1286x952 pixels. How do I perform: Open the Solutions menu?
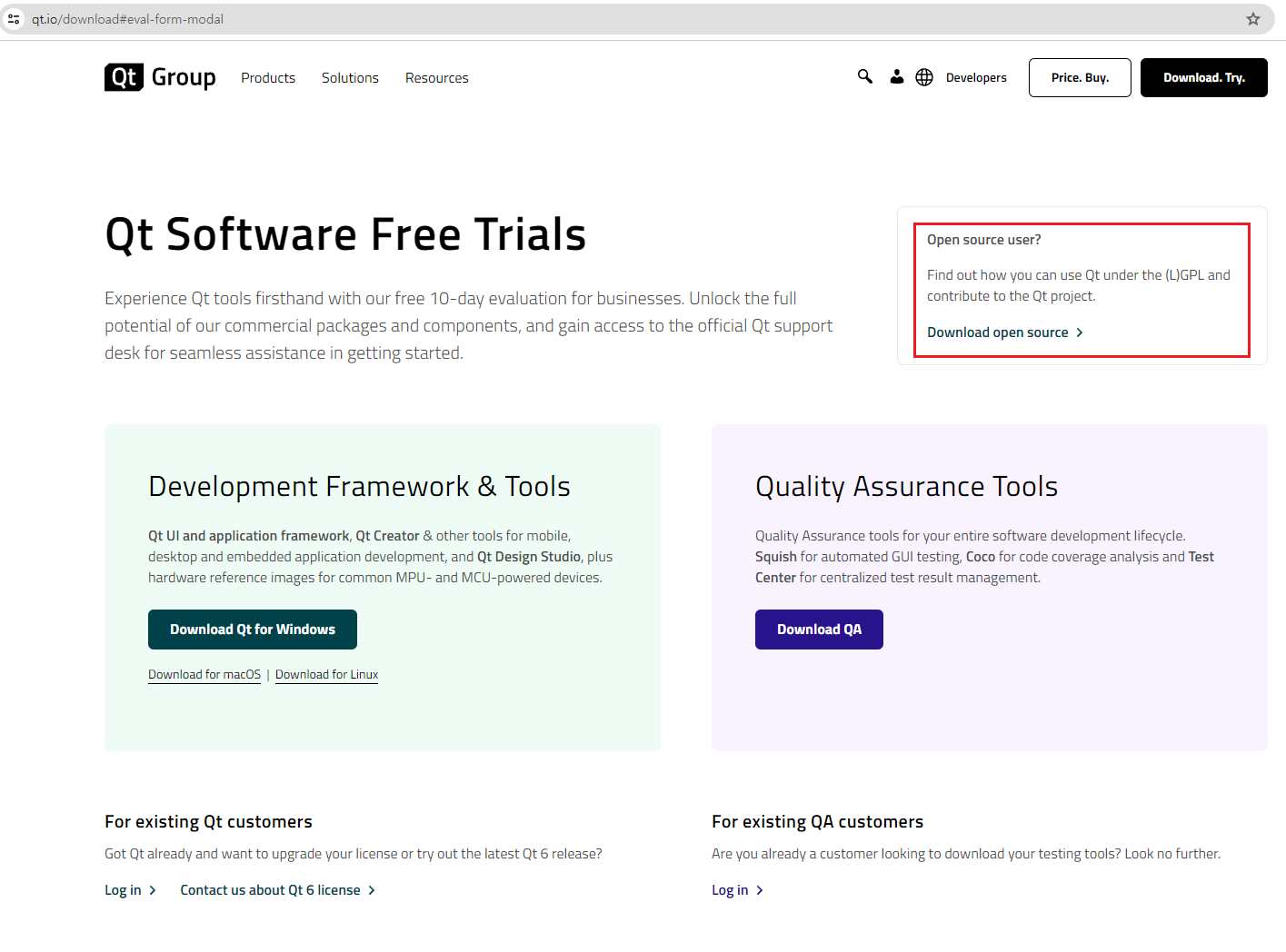pos(350,78)
